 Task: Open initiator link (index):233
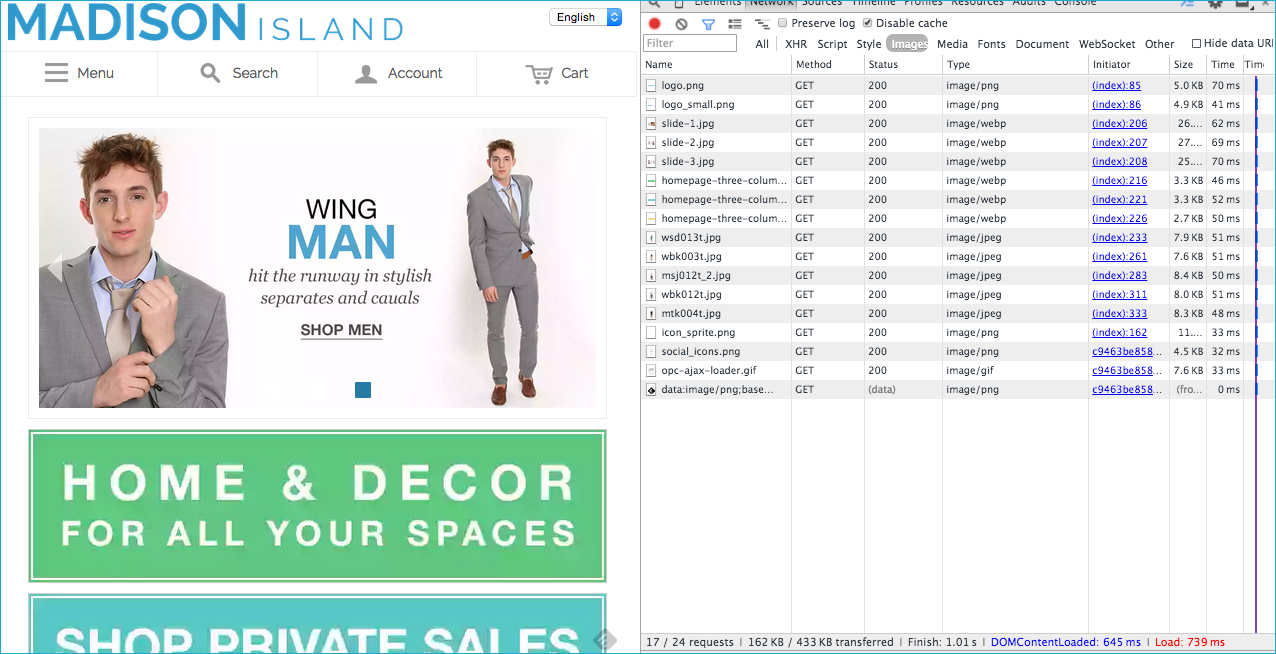1119,238
